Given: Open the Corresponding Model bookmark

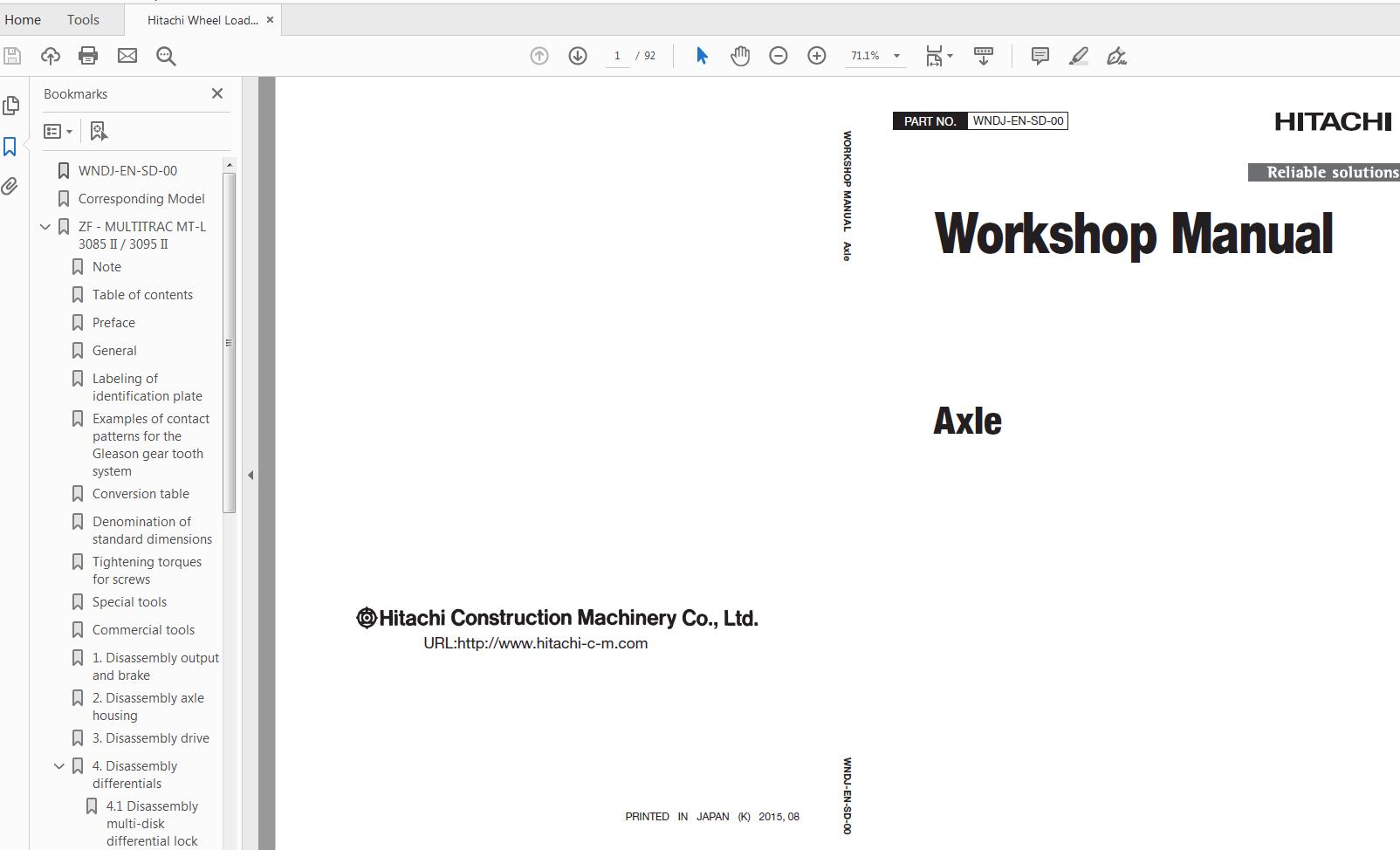Looking at the screenshot, I should click(x=141, y=199).
